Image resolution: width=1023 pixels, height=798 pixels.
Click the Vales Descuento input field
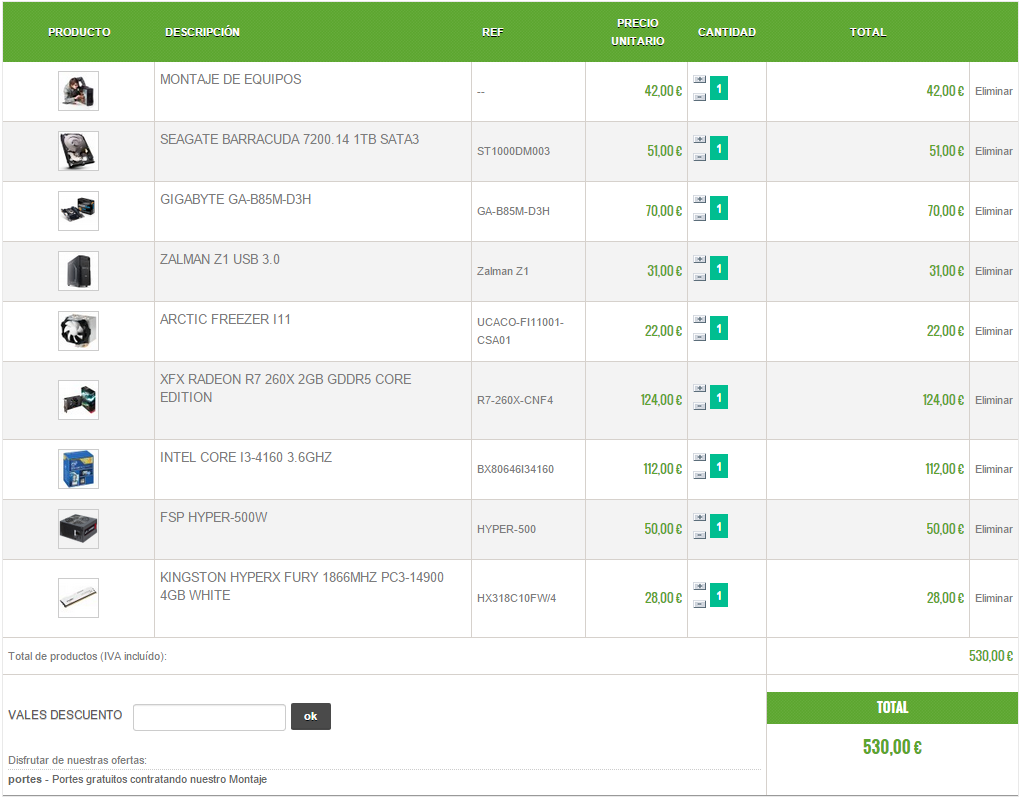(x=209, y=718)
